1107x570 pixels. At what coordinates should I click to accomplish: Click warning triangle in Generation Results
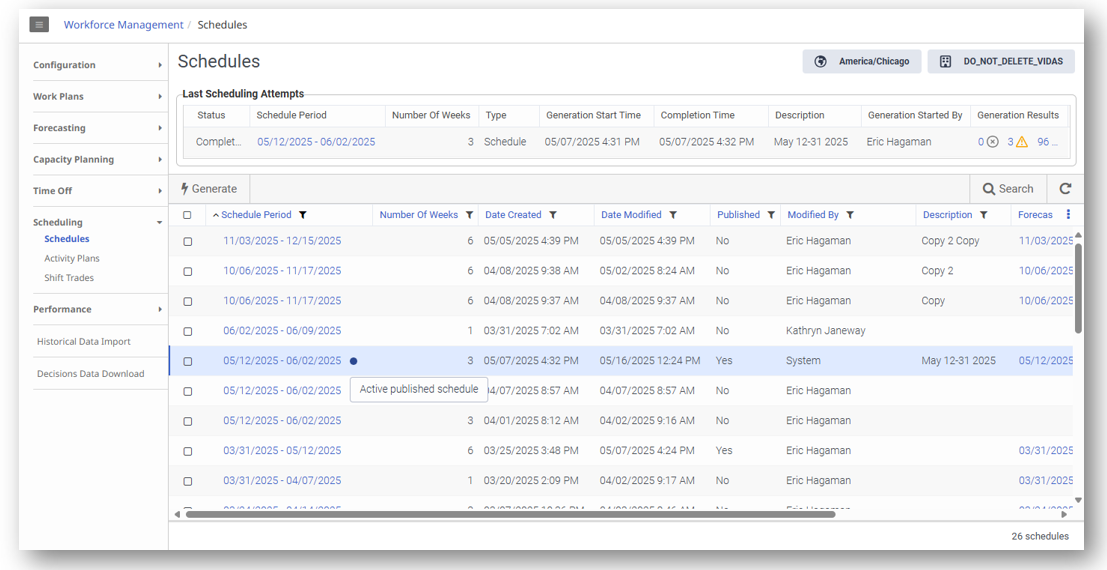pos(1022,142)
